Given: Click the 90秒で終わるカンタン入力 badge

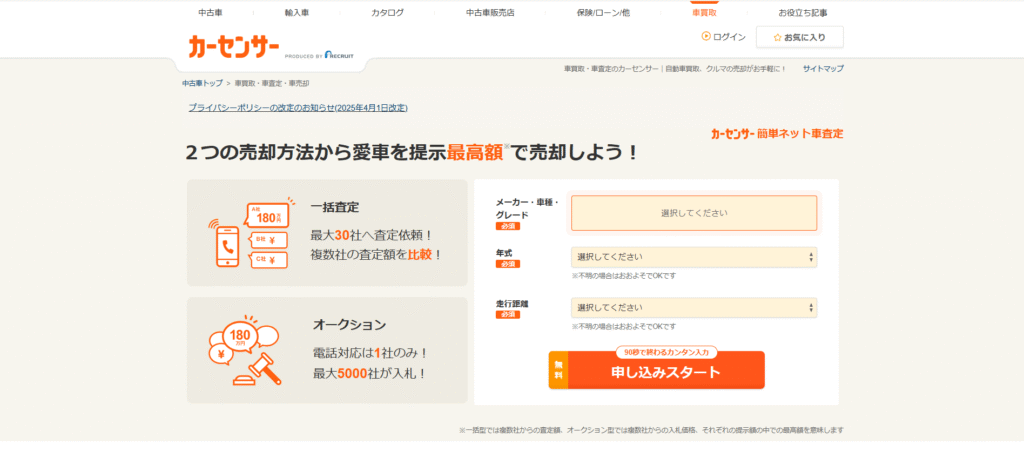Looking at the screenshot, I should click(667, 352).
